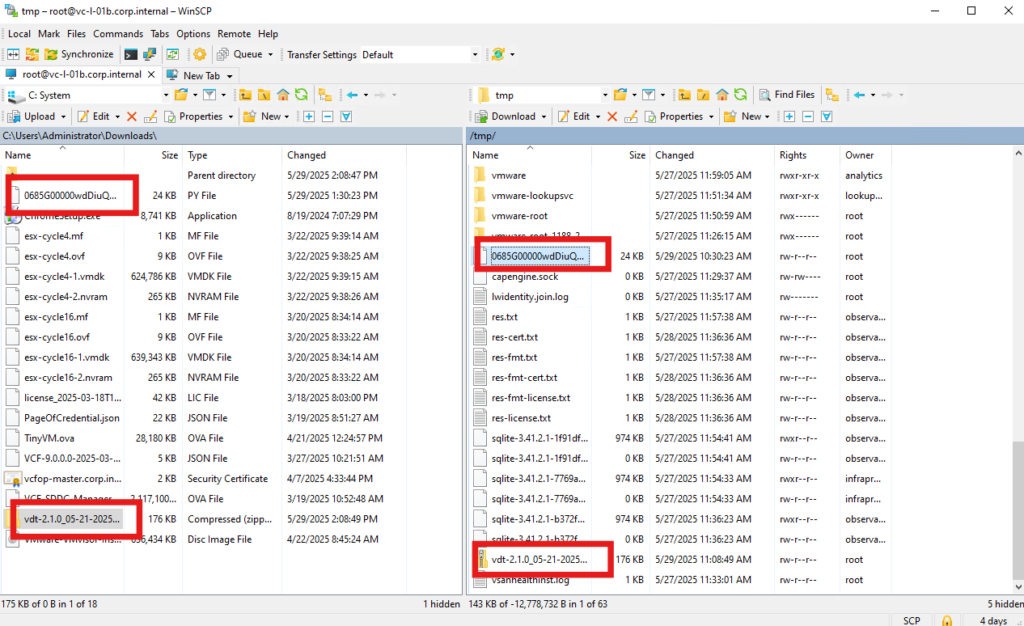Click the Synchronize button
Screen dimensions: 1024x626
click(x=79, y=54)
